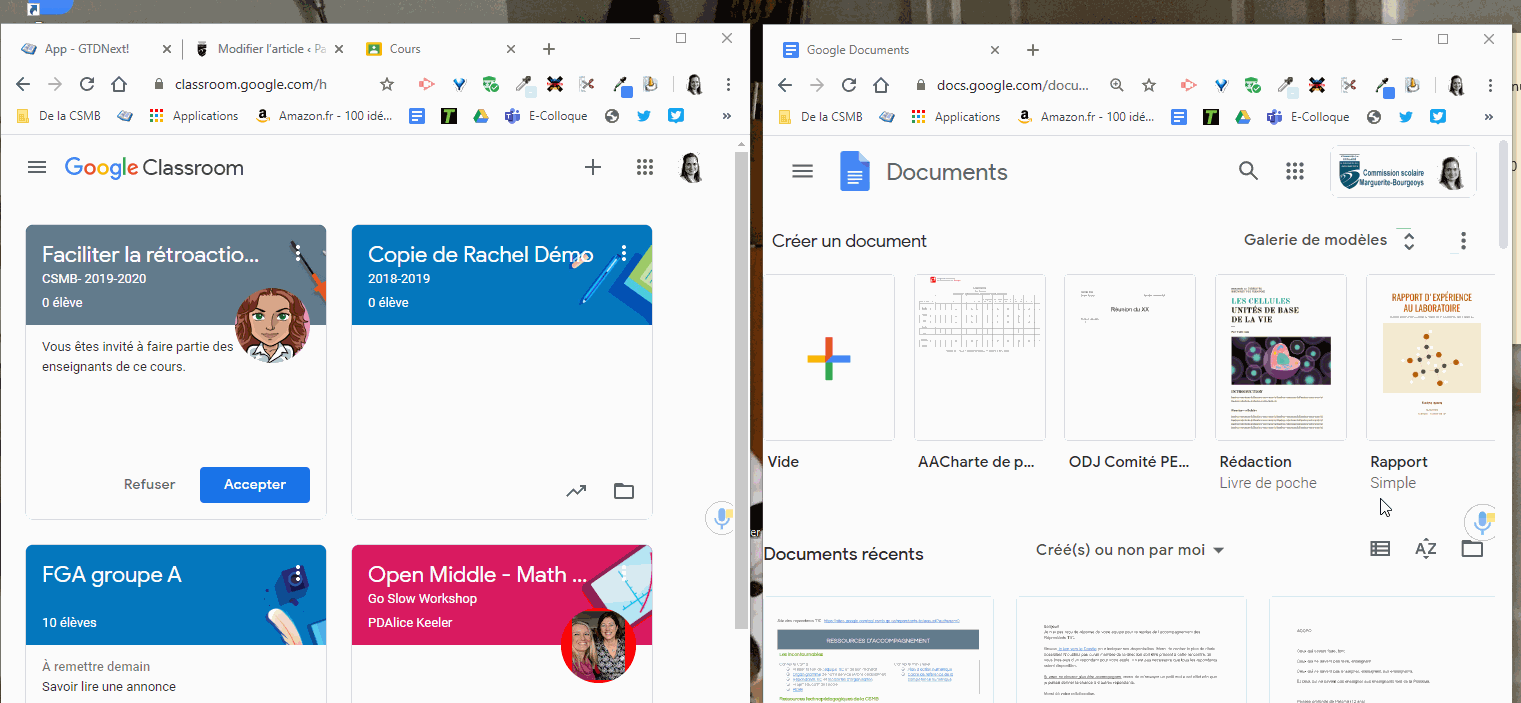This screenshot has height=703, width=1521.
Task: Open the file picker folder icon in Docs
Action: 1472,548
